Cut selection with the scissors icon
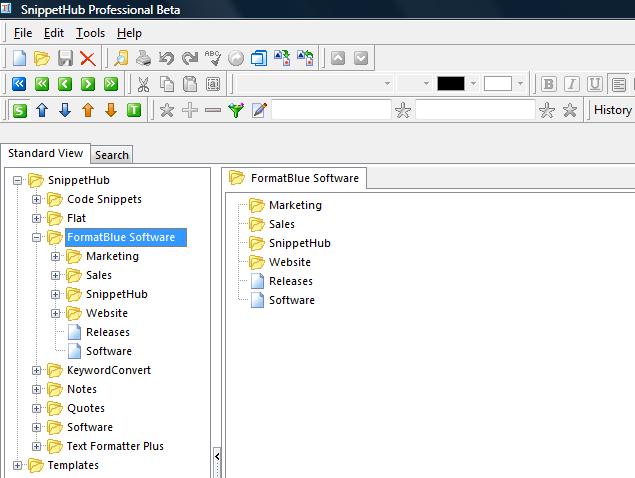The image size is (635, 478). [143, 84]
